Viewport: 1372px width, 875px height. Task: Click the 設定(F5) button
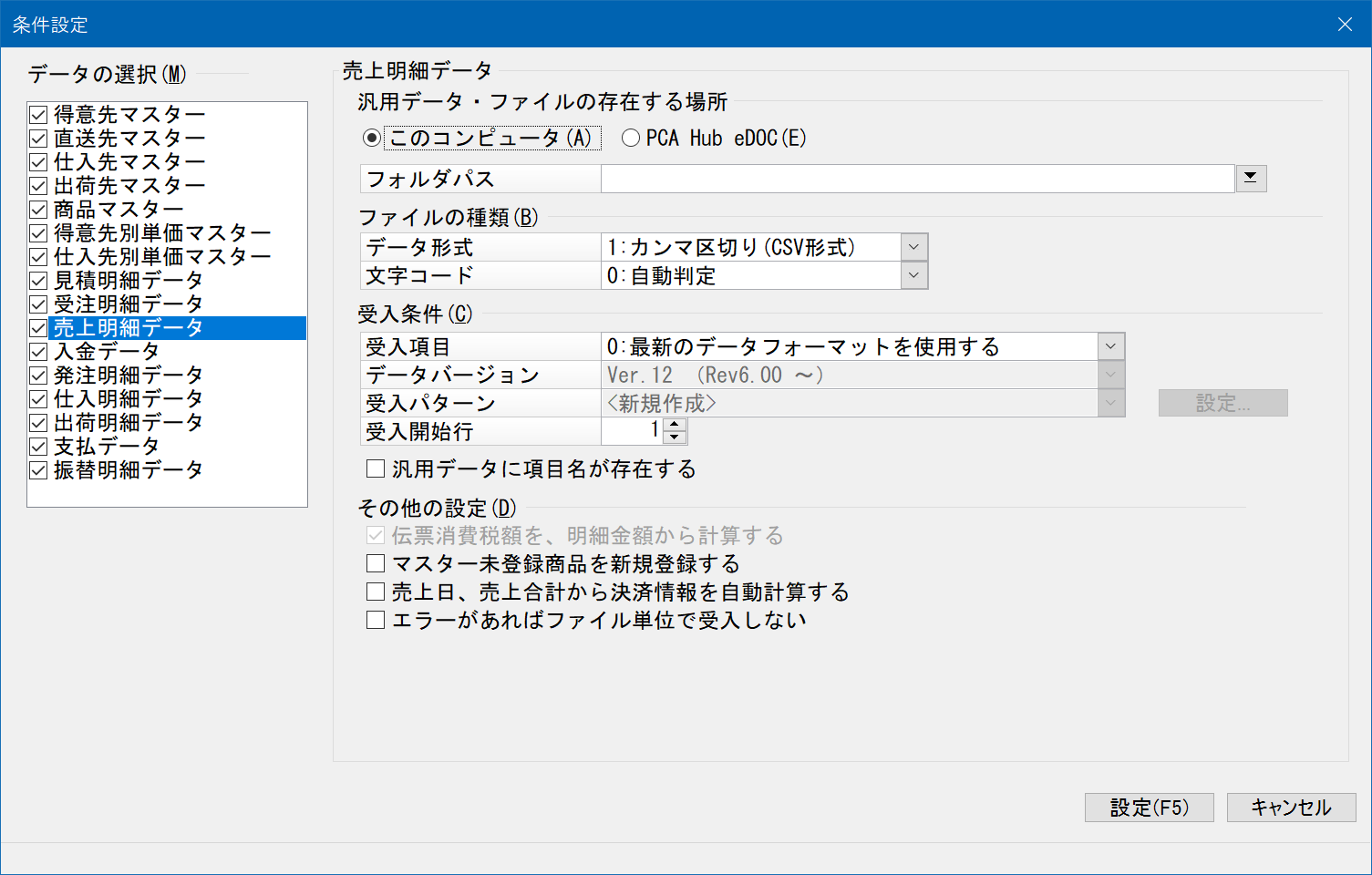pyautogui.click(x=1149, y=808)
